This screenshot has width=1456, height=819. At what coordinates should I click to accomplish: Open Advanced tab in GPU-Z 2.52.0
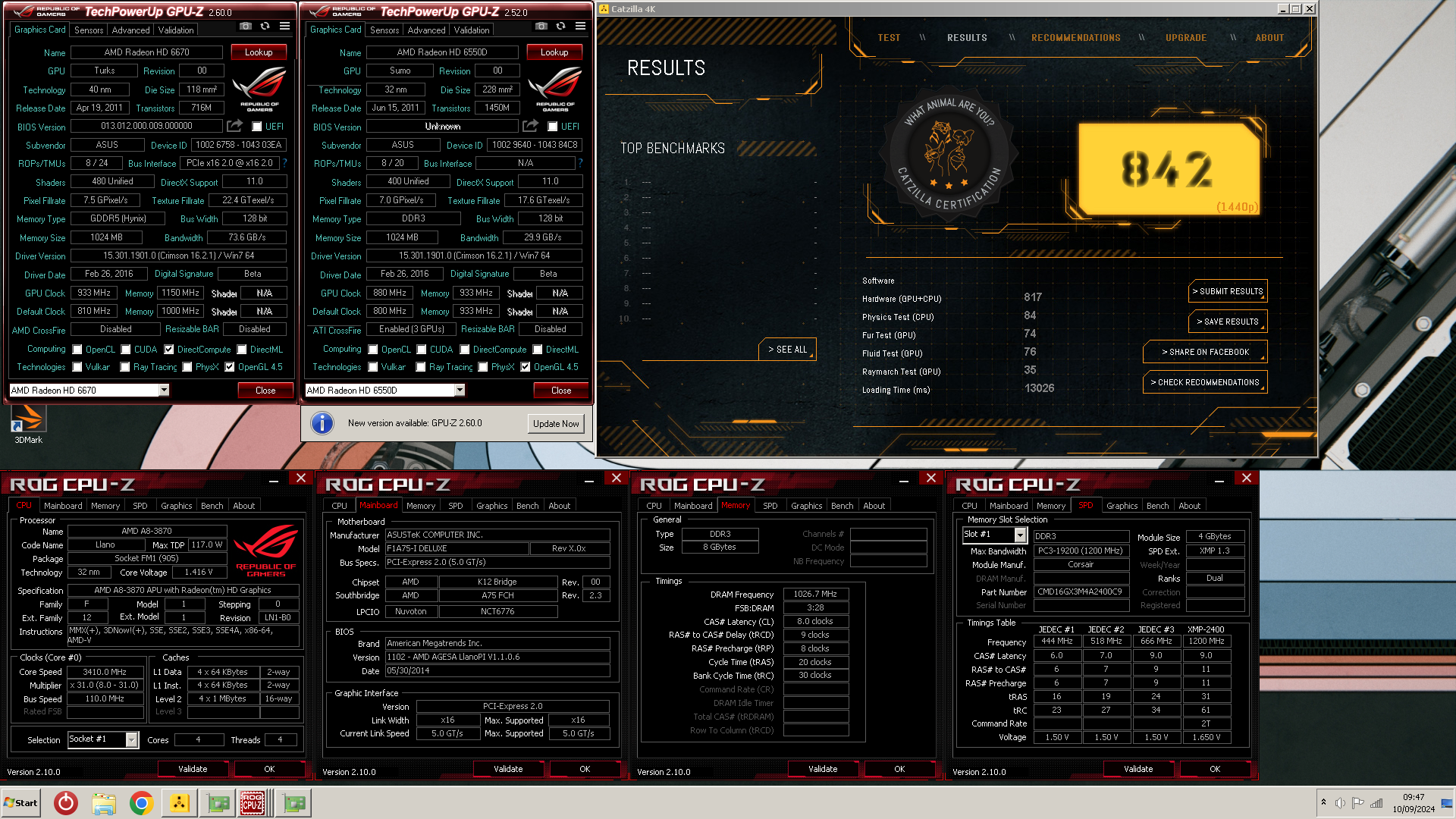[x=426, y=30]
